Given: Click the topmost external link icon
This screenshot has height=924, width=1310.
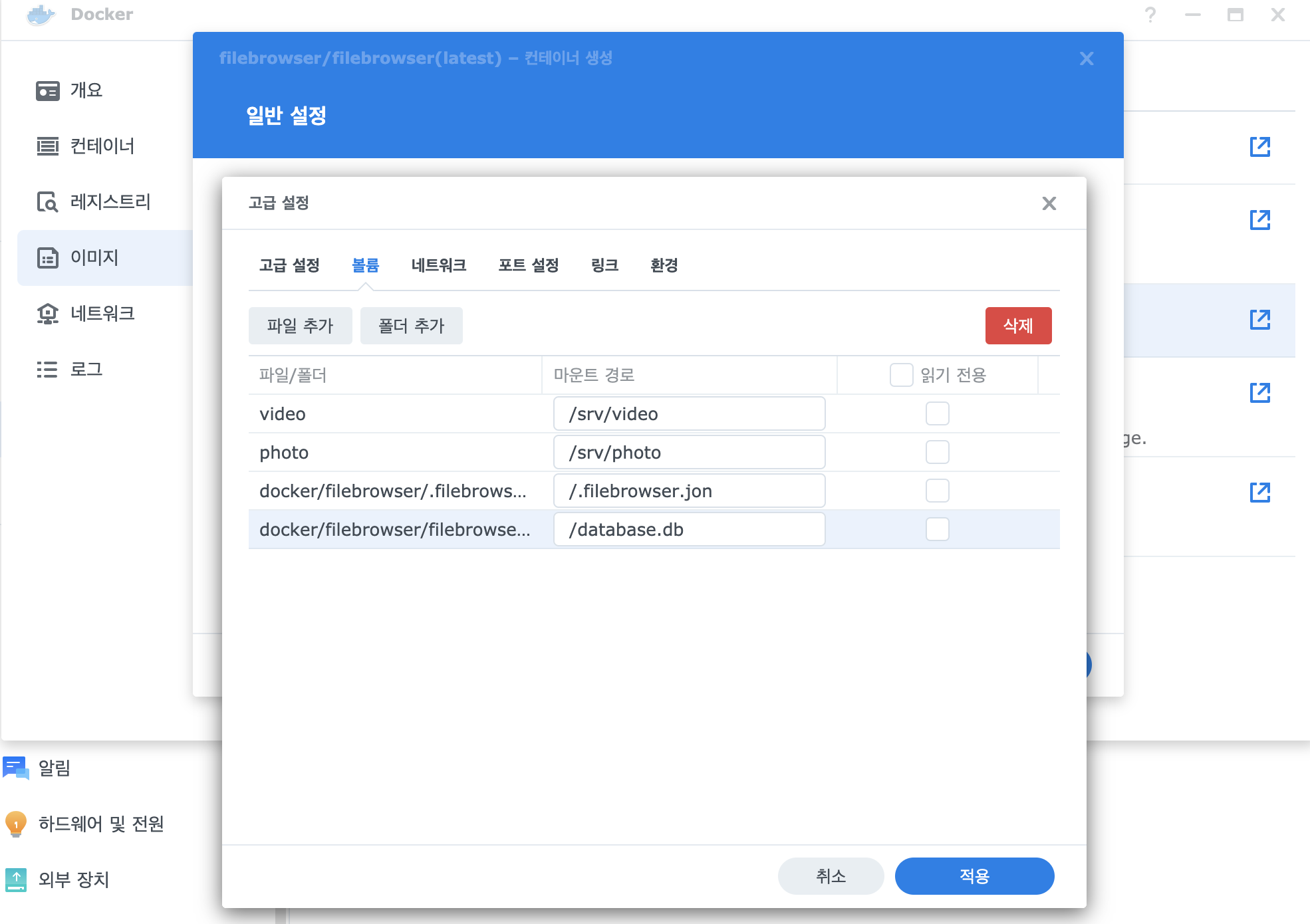Looking at the screenshot, I should [x=1259, y=147].
